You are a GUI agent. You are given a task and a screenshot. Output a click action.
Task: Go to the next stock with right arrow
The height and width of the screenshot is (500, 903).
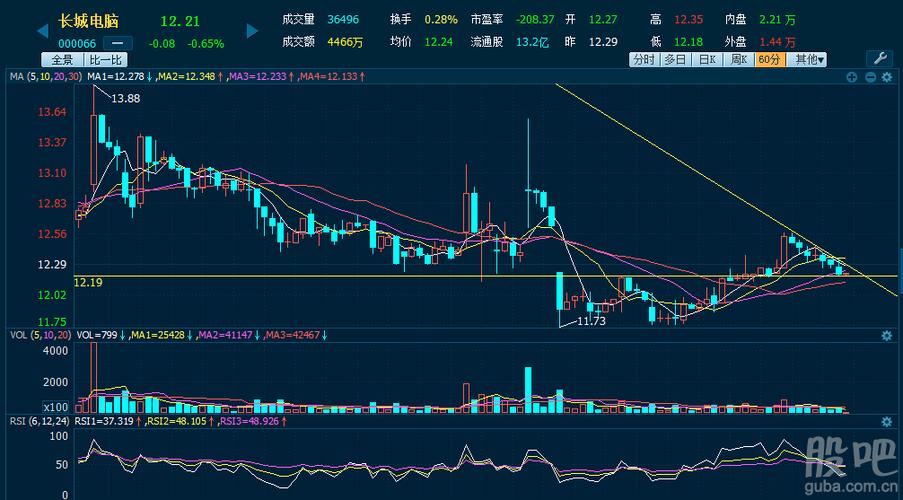click(252, 31)
